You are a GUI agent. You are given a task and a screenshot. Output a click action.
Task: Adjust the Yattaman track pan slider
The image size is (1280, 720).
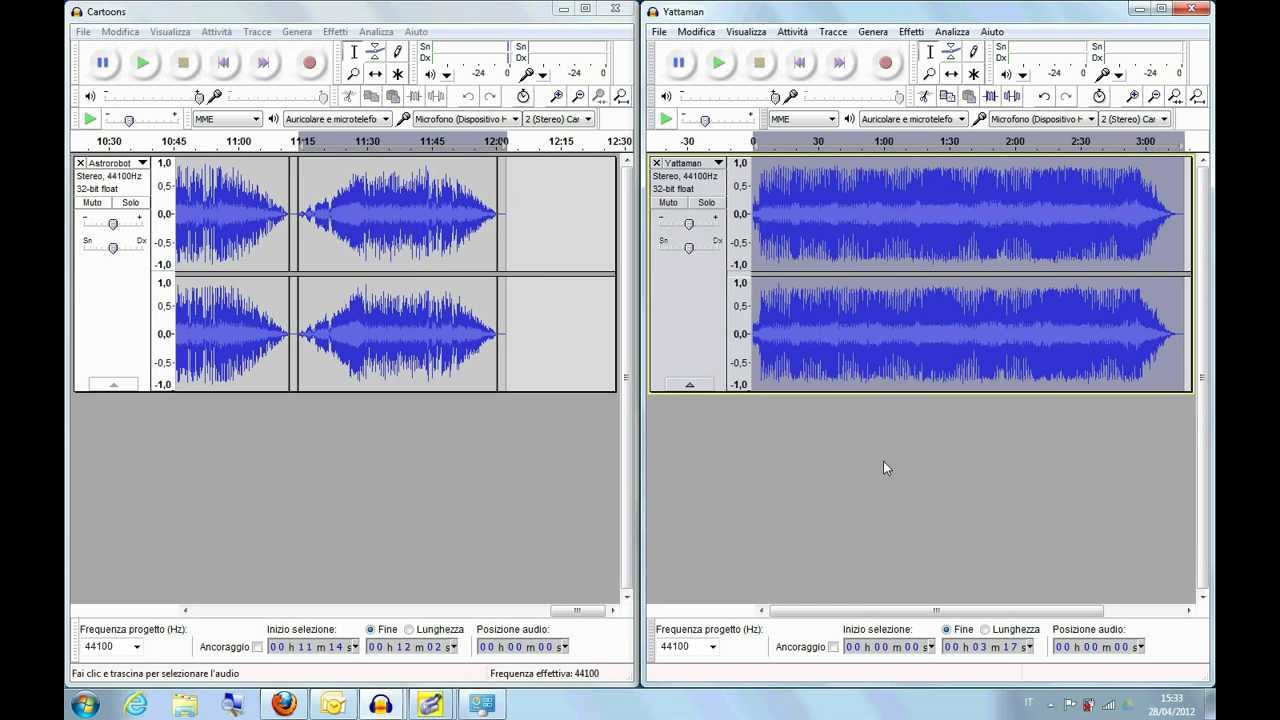[689, 247]
